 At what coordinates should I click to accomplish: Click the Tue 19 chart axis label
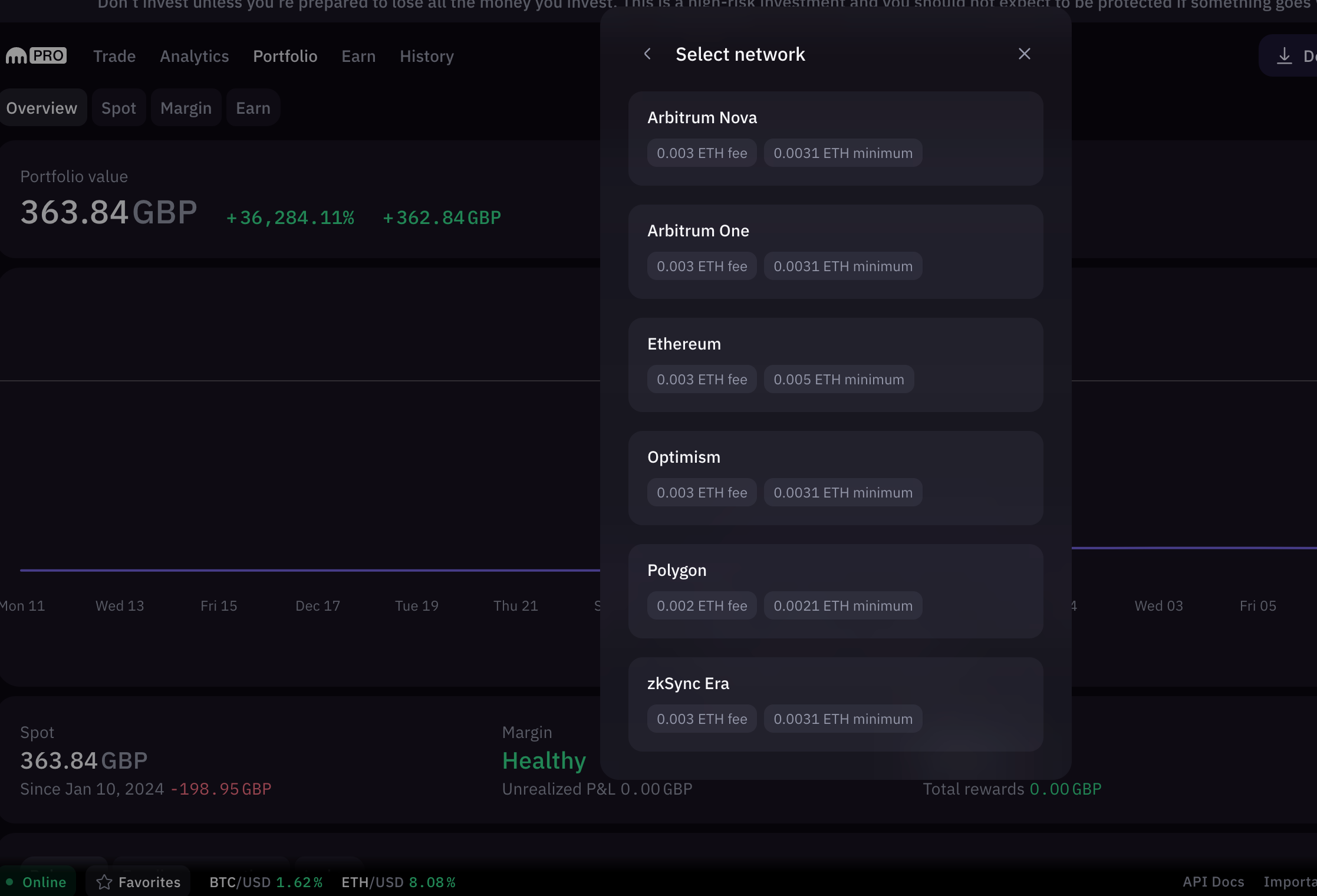pyautogui.click(x=417, y=606)
